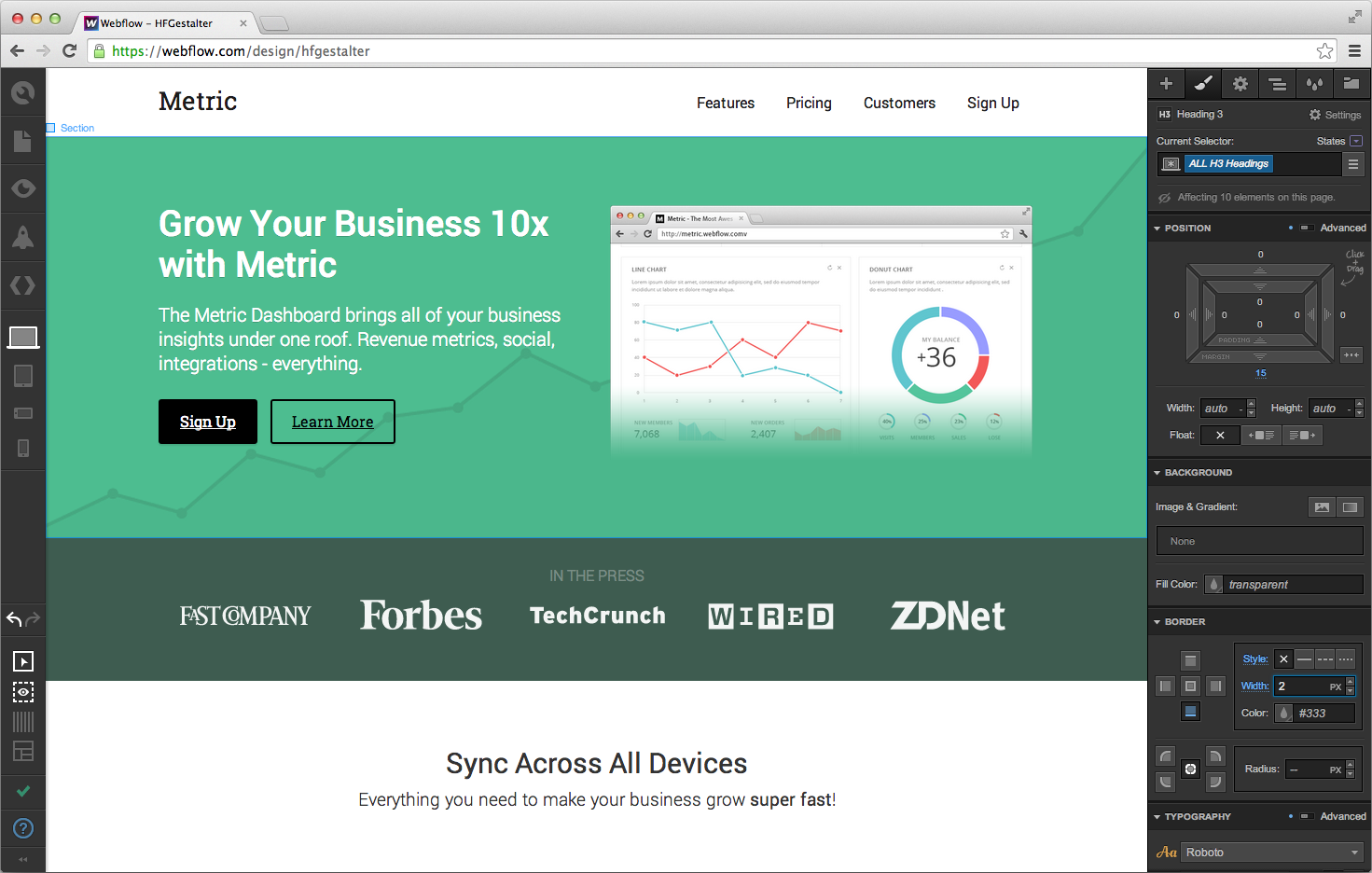1372x873 pixels.
Task: Open the Webflow dashboard logo icon
Action: click(x=22, y=92)
